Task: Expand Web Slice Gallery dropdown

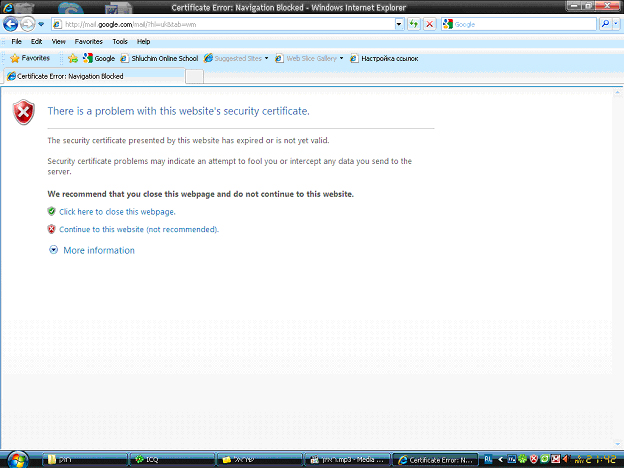Action: click(341, 58)
